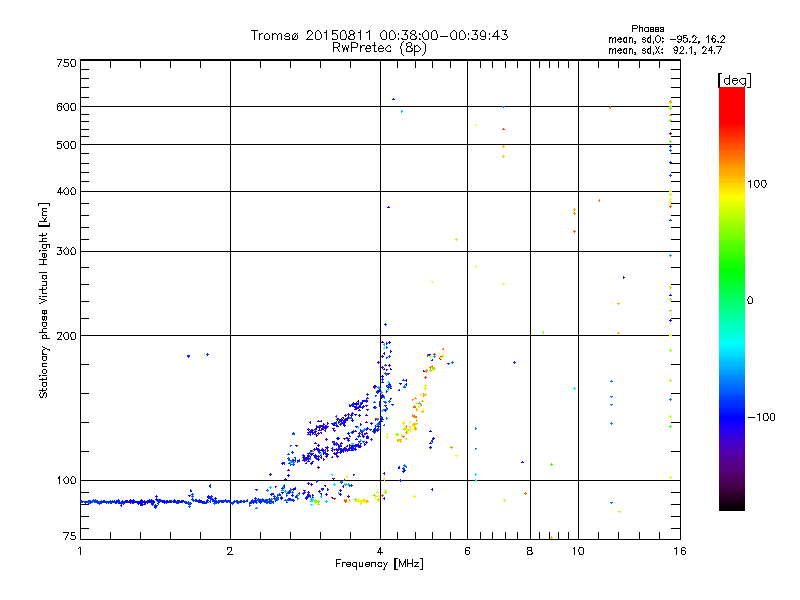Click the y-axis tick label '750'
The image size is (800, 600).
point(67,63)
